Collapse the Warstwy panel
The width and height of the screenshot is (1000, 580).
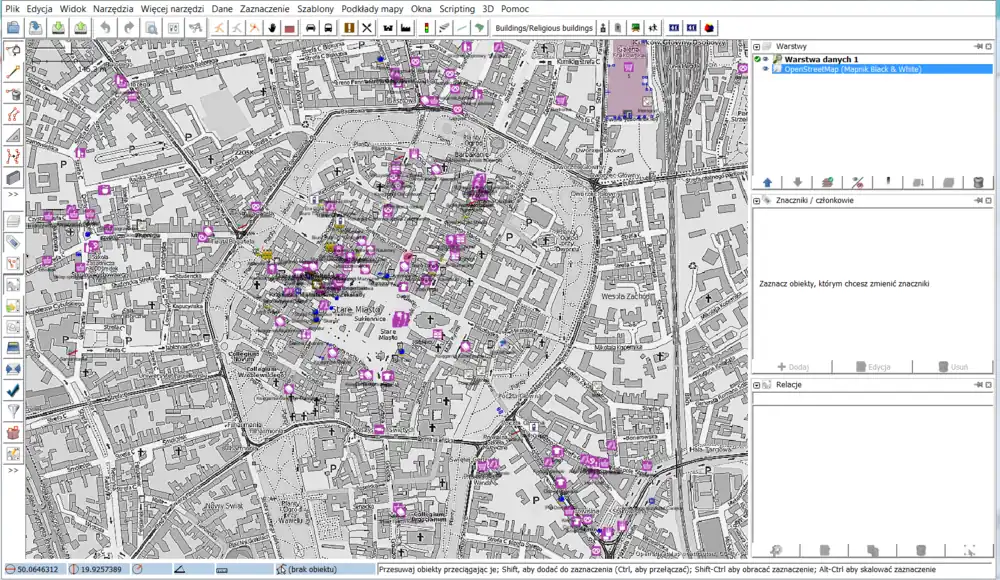click(x=757, y=47)
